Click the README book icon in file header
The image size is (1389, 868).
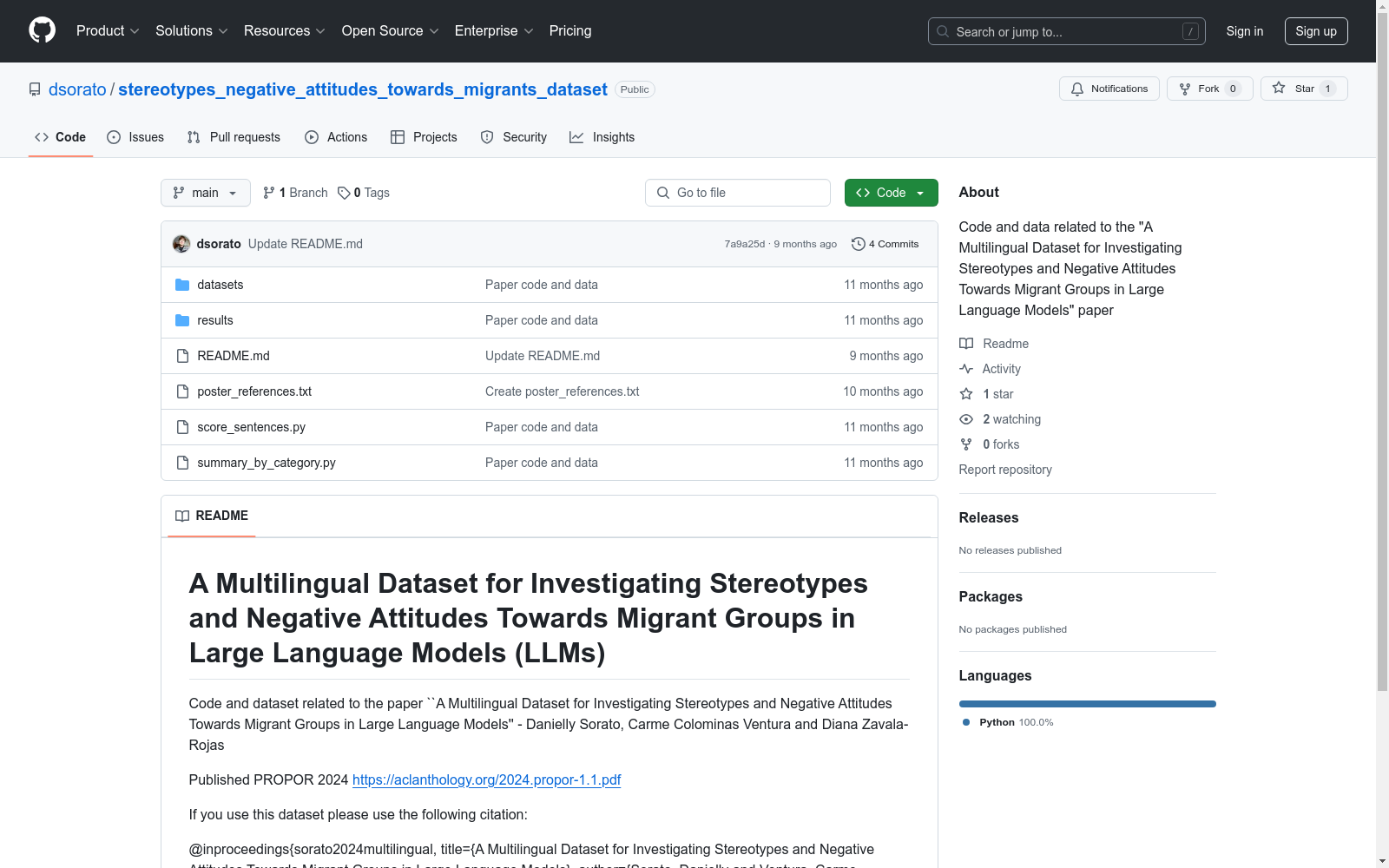182,516
